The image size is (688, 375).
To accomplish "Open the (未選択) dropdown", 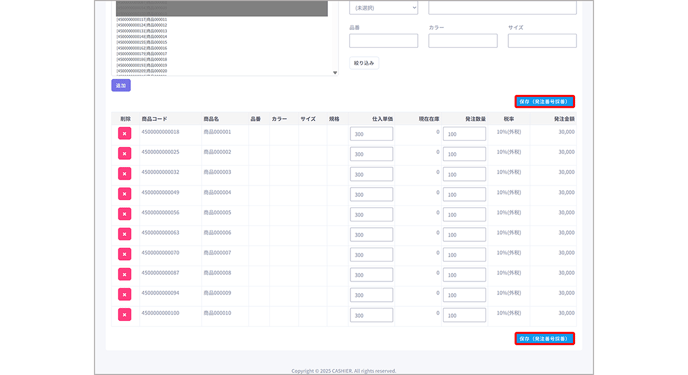I will (x=383, y=8).
